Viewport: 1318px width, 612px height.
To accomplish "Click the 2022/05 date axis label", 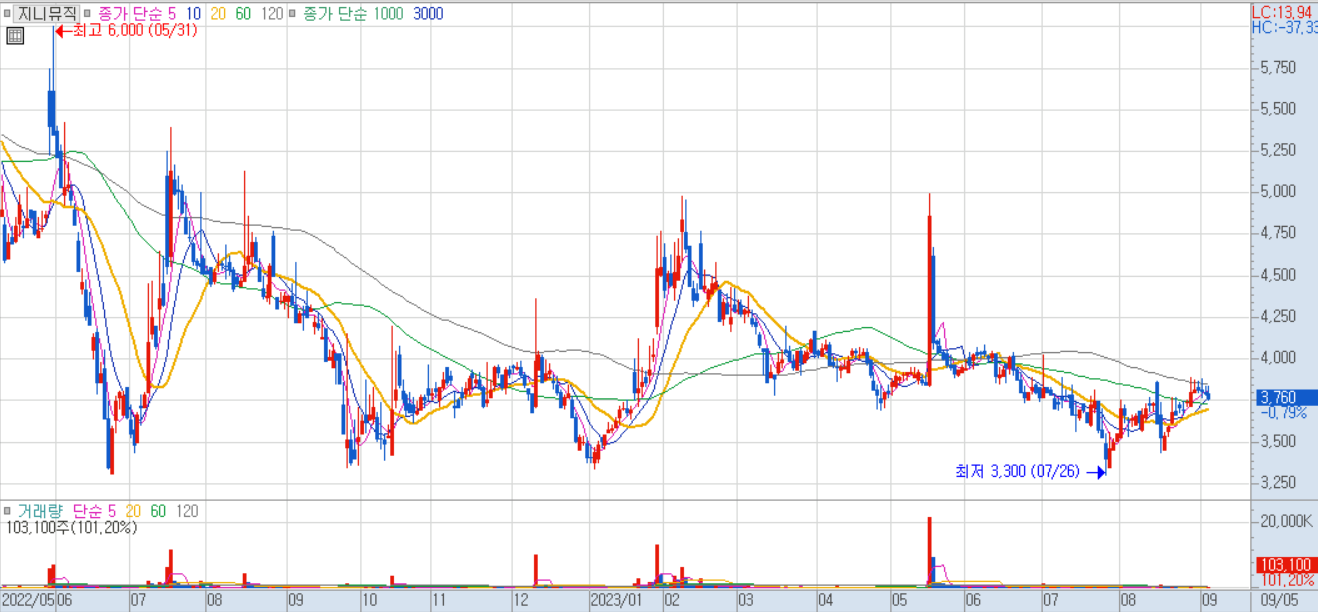I will pos(27,601).
